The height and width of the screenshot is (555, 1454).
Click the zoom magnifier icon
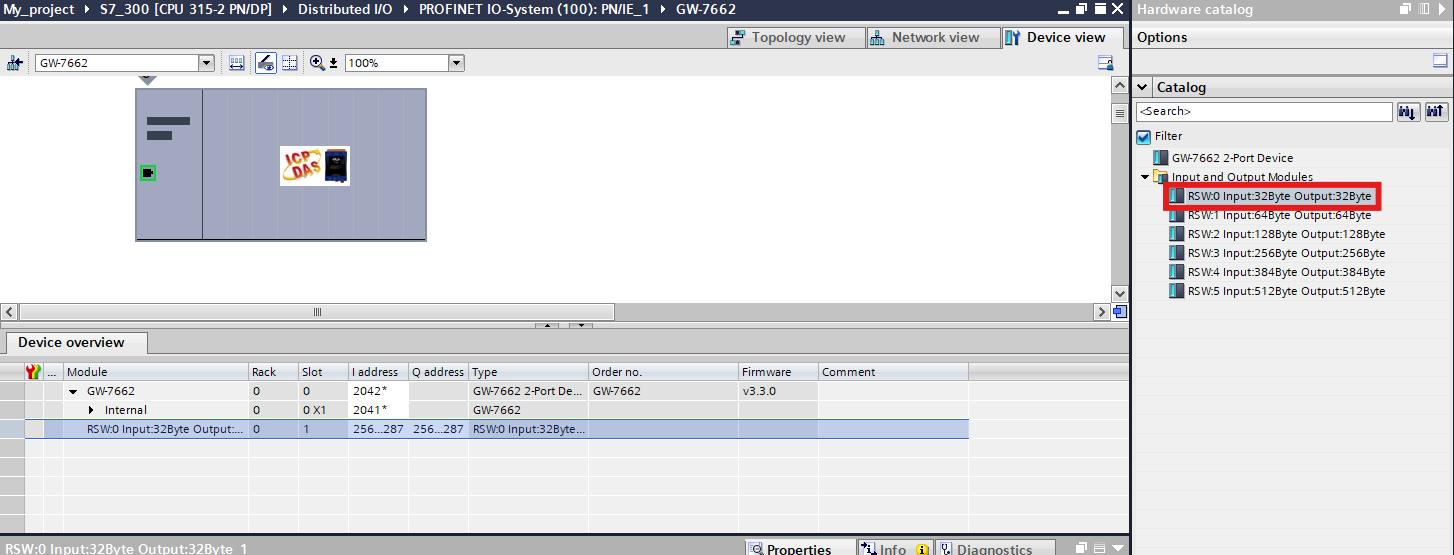pos(318,63)
